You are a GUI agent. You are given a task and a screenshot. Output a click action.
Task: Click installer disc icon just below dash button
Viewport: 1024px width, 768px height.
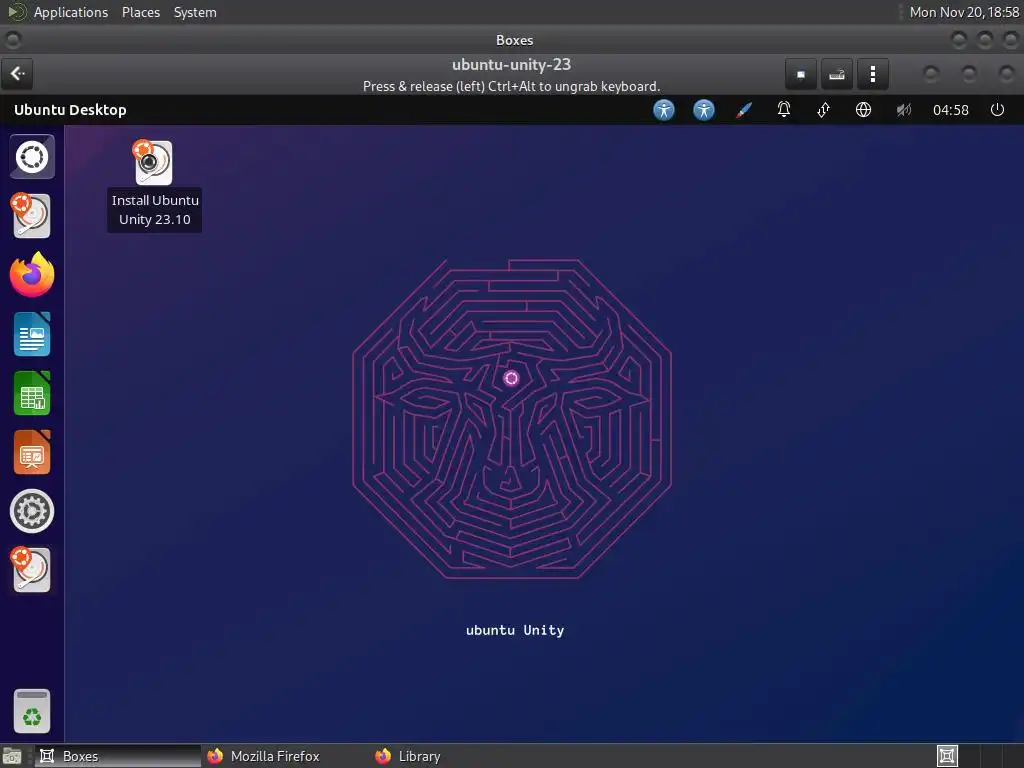point(31,216)
